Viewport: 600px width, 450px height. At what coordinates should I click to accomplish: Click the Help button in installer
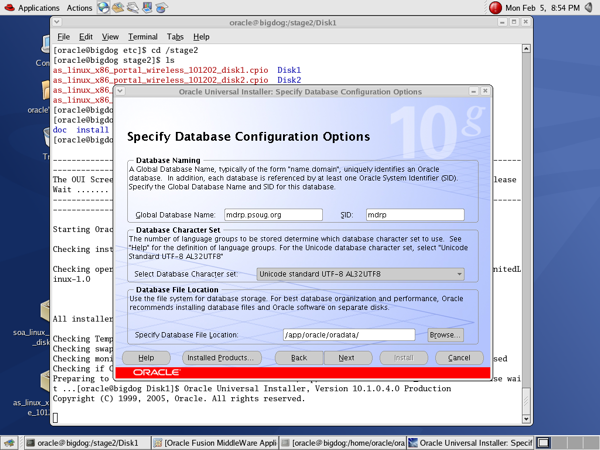(146, 358)
